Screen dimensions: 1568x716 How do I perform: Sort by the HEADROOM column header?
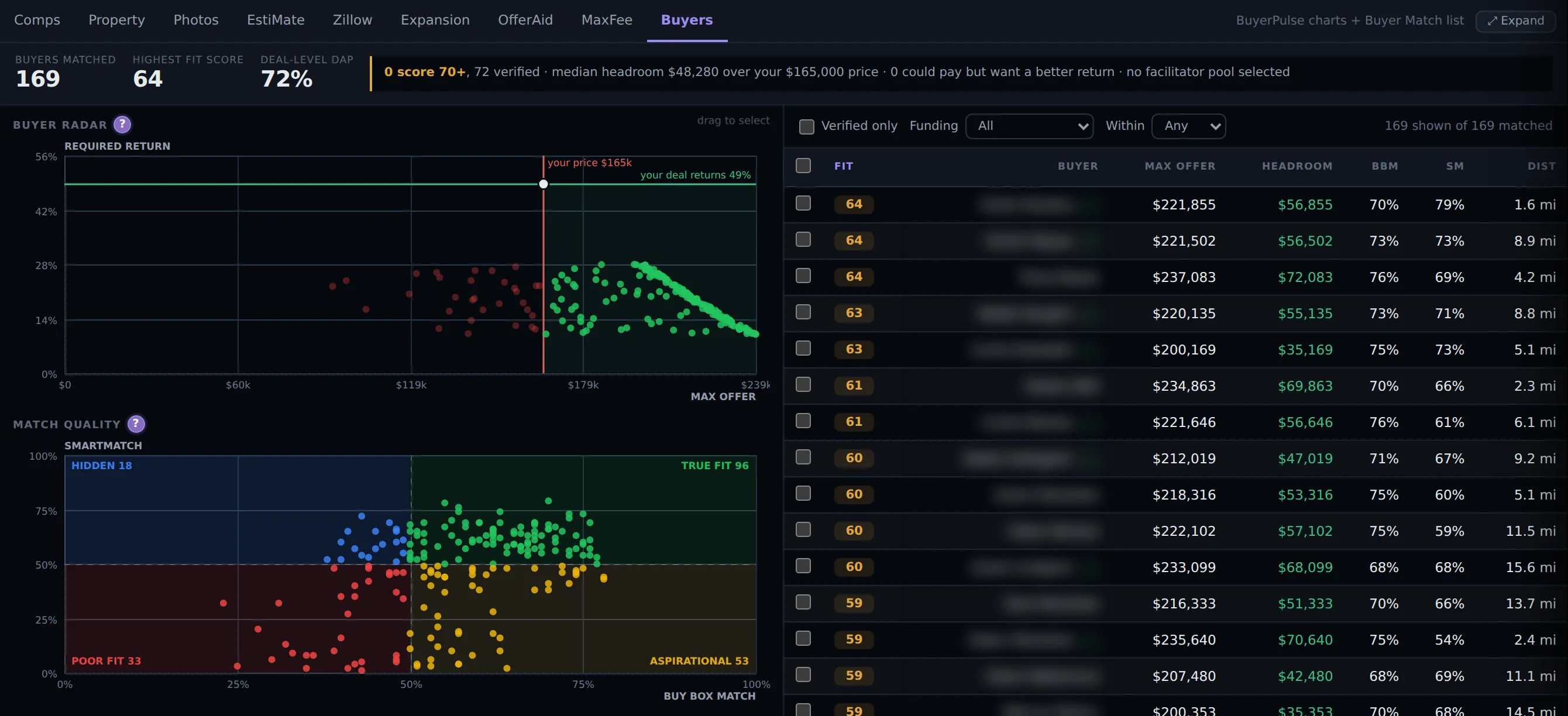pos(1297,166)
